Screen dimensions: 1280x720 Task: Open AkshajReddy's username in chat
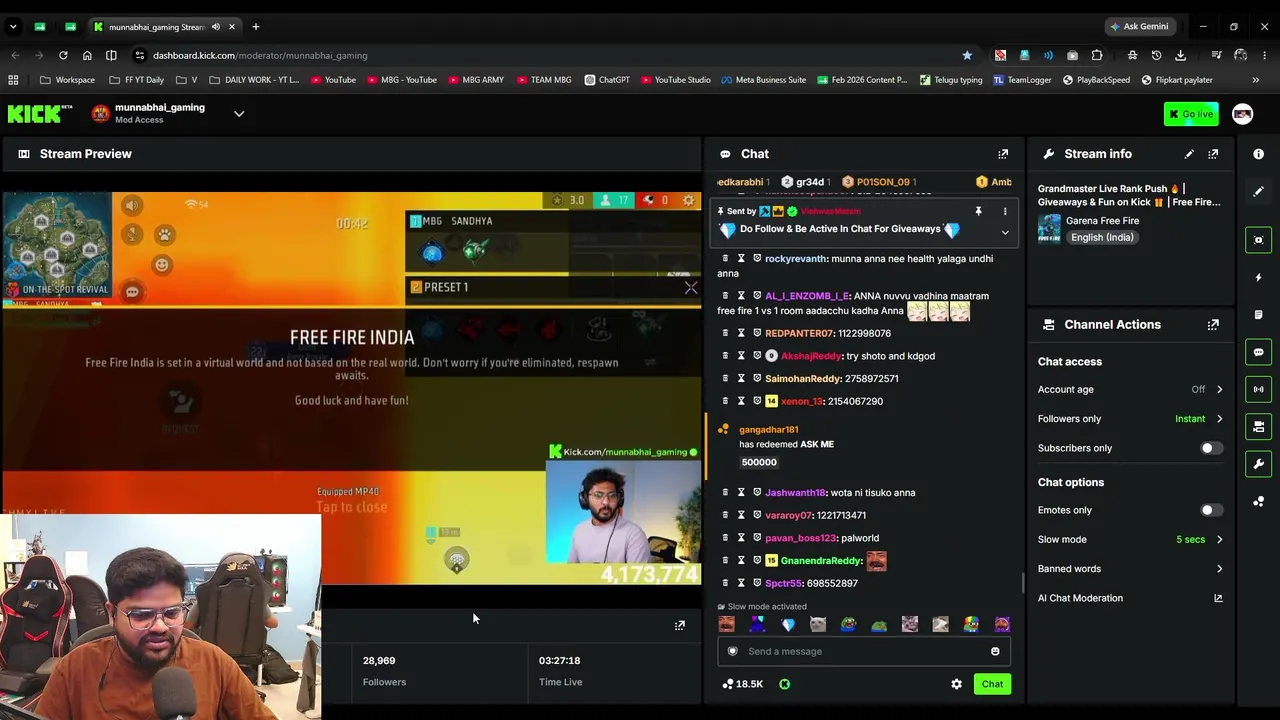coord(811,356)
